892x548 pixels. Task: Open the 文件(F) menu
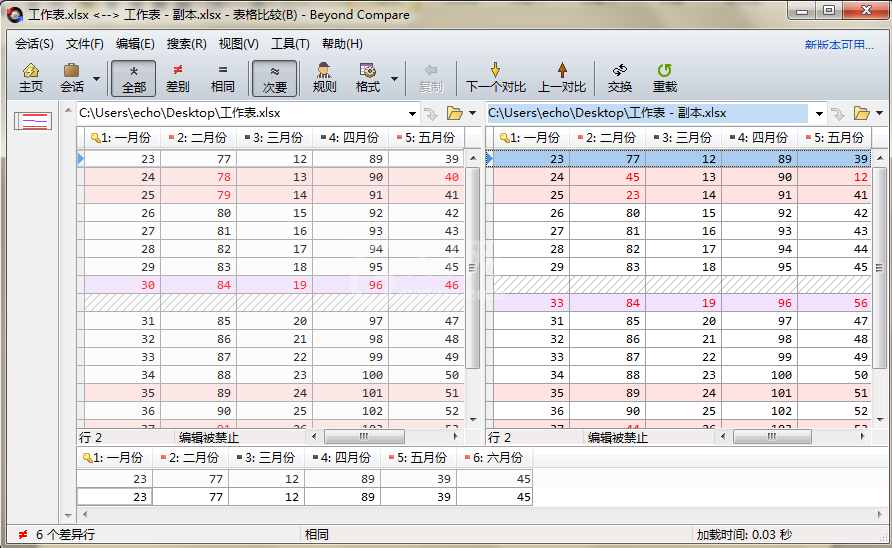coord(85,44)
